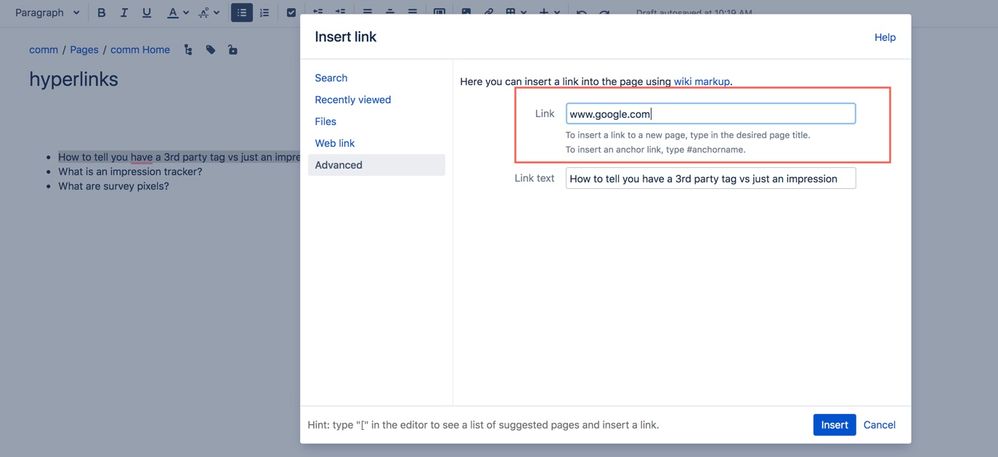Toggle underline formatting in editor toolbar
The width and height of the screenshot is (998, 457).
click(x=147, y=12)
